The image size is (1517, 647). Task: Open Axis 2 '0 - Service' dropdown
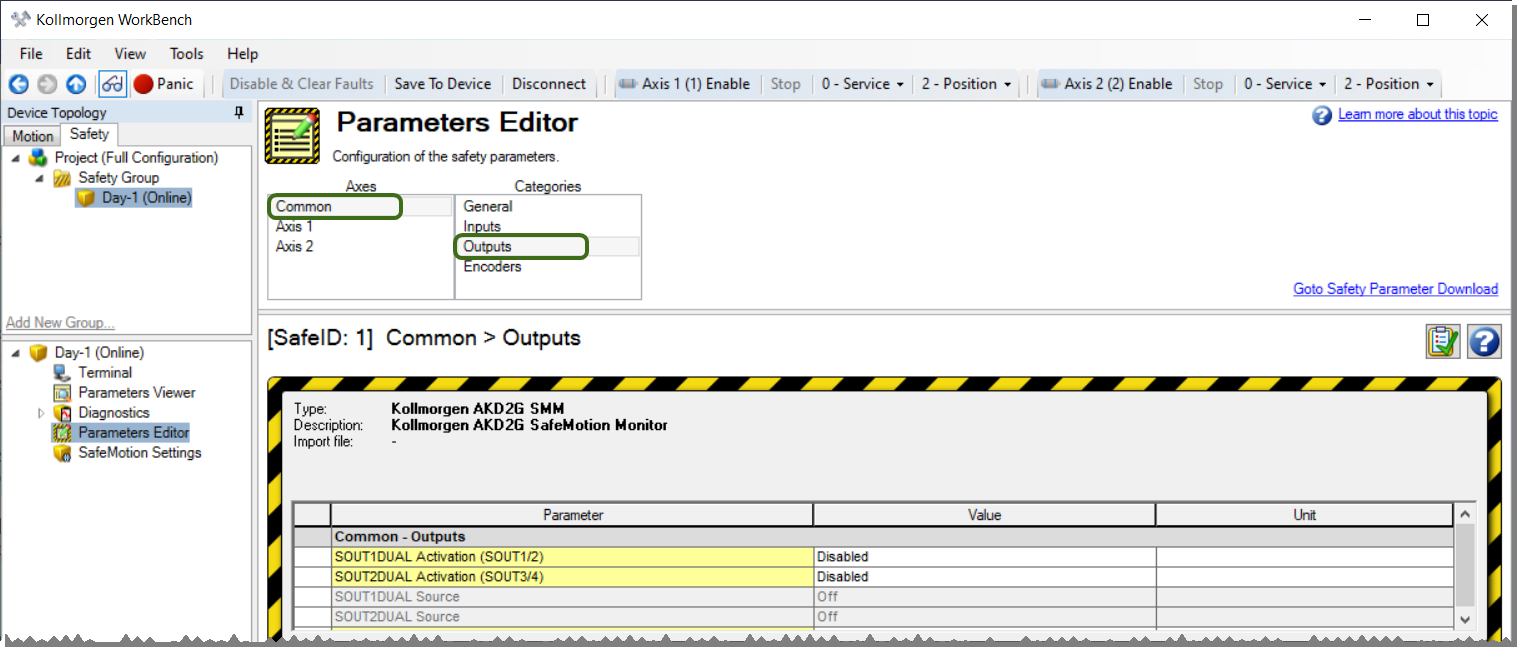[x=1284, y=84]
